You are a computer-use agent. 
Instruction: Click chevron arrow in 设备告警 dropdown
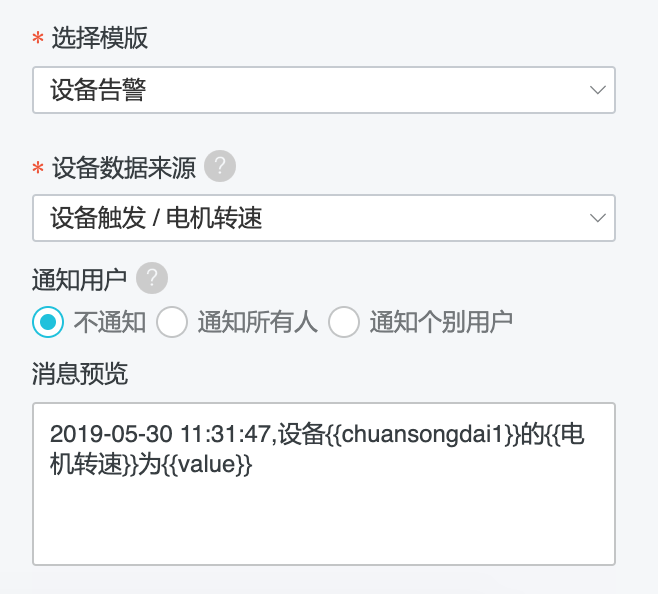[598, 90]
